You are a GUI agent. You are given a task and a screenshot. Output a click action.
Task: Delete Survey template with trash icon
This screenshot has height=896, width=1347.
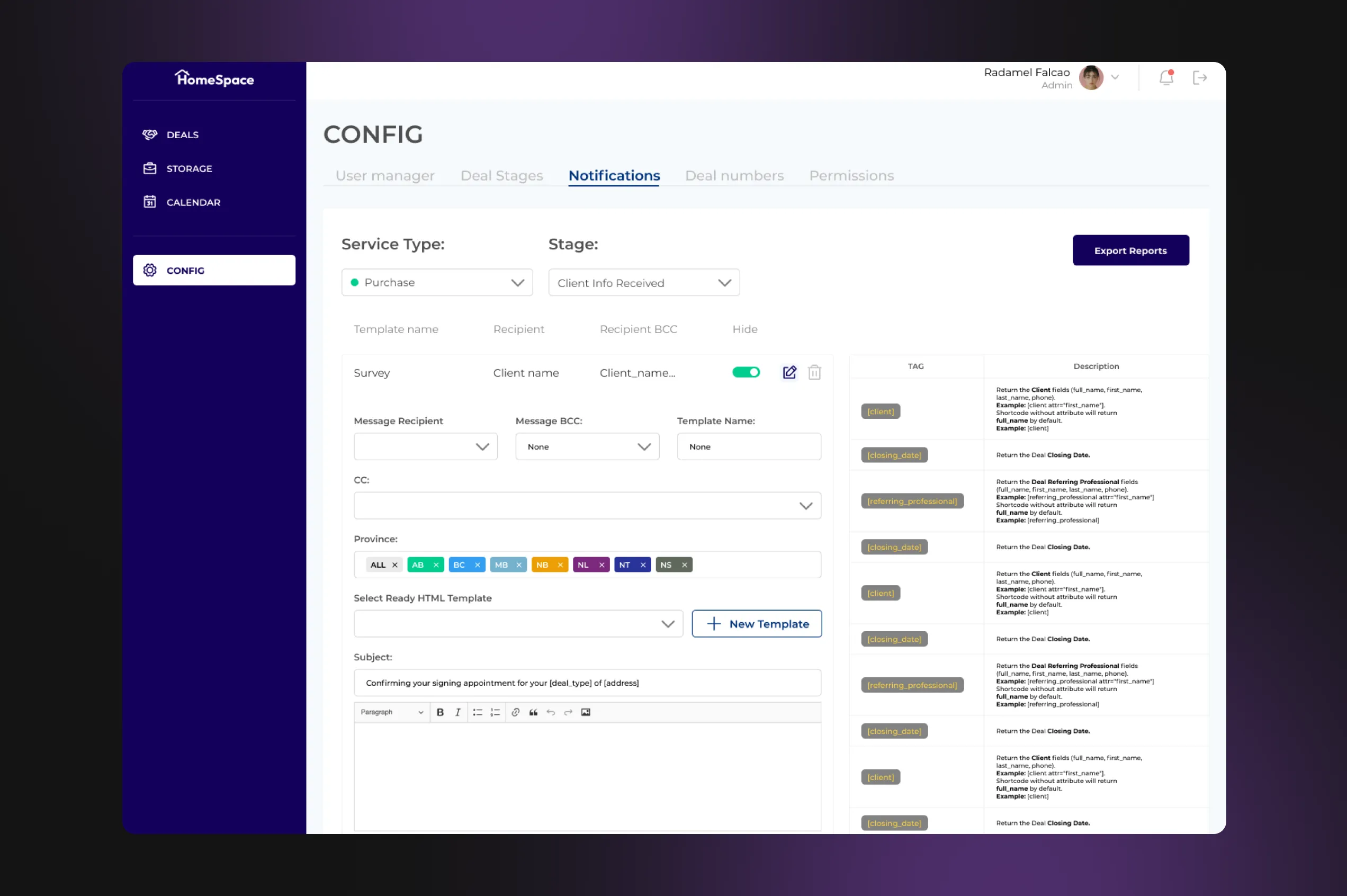click(x=814, y=373)
